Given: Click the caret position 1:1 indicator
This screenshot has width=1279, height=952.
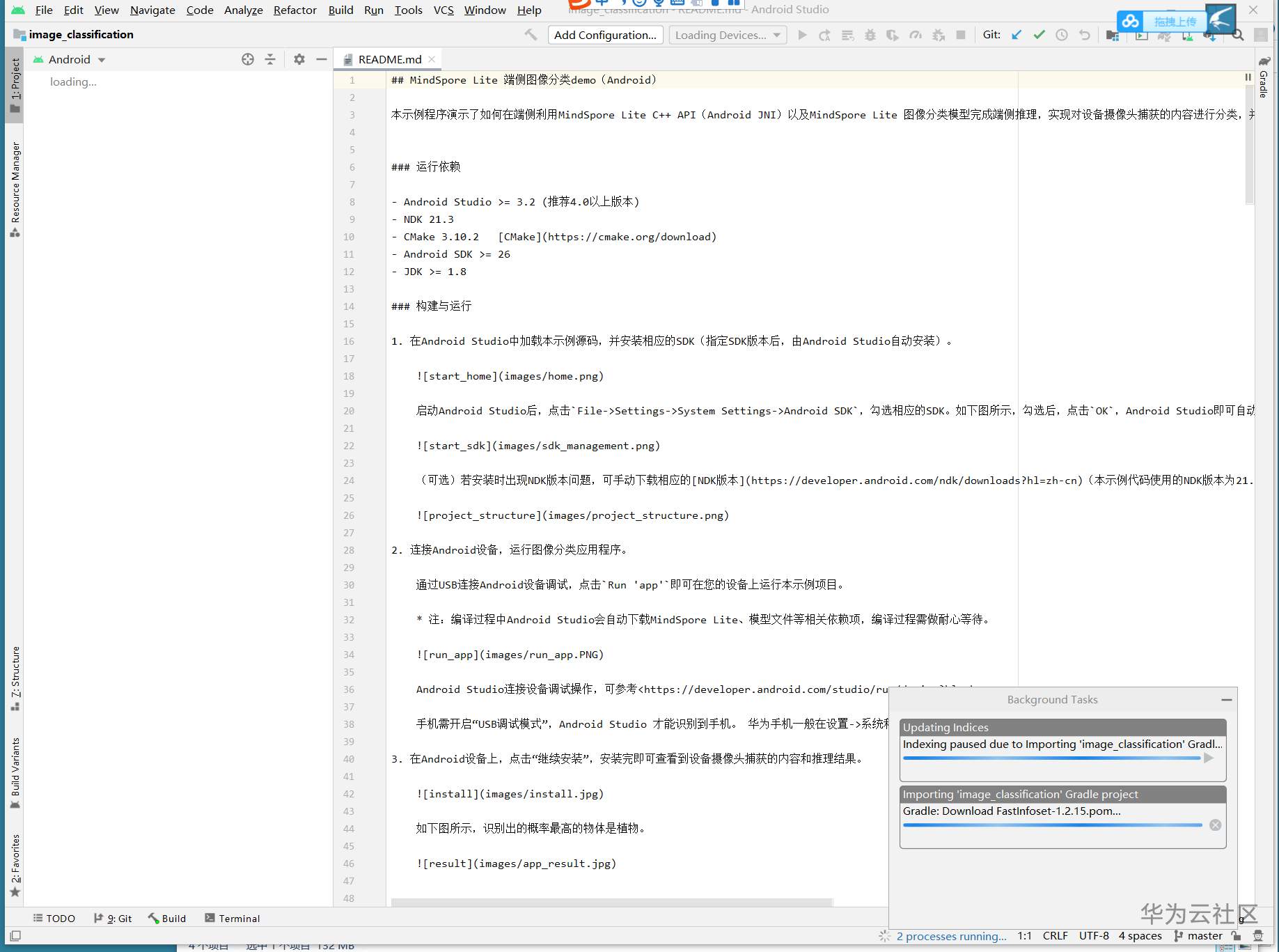Looking at the screenshot, I should tap(1024, 936).
